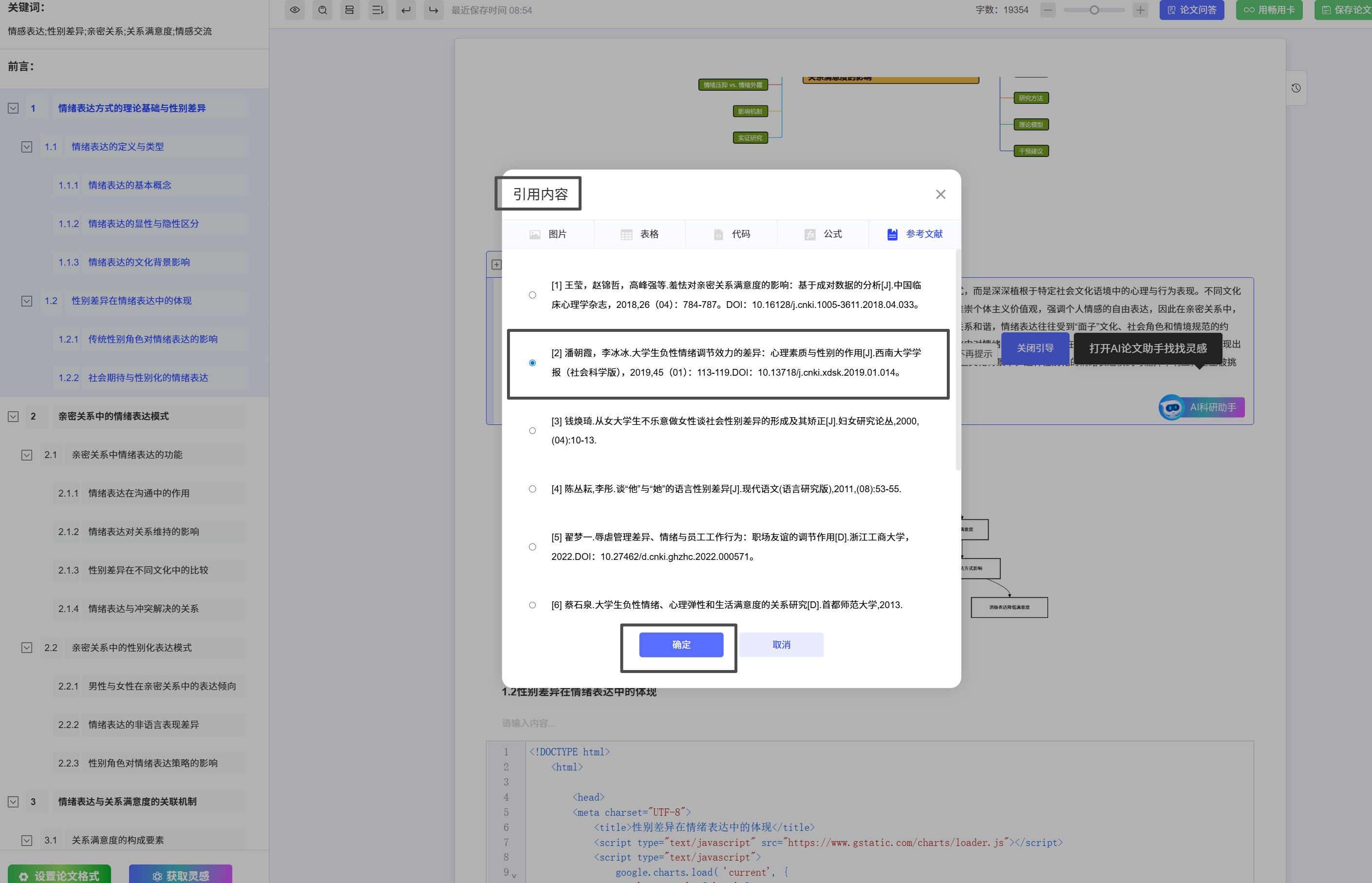The height and width of the screenshot is (883, 1372).
Task: Click the eye preview icon in toolbar
Action: click(295, 10)
